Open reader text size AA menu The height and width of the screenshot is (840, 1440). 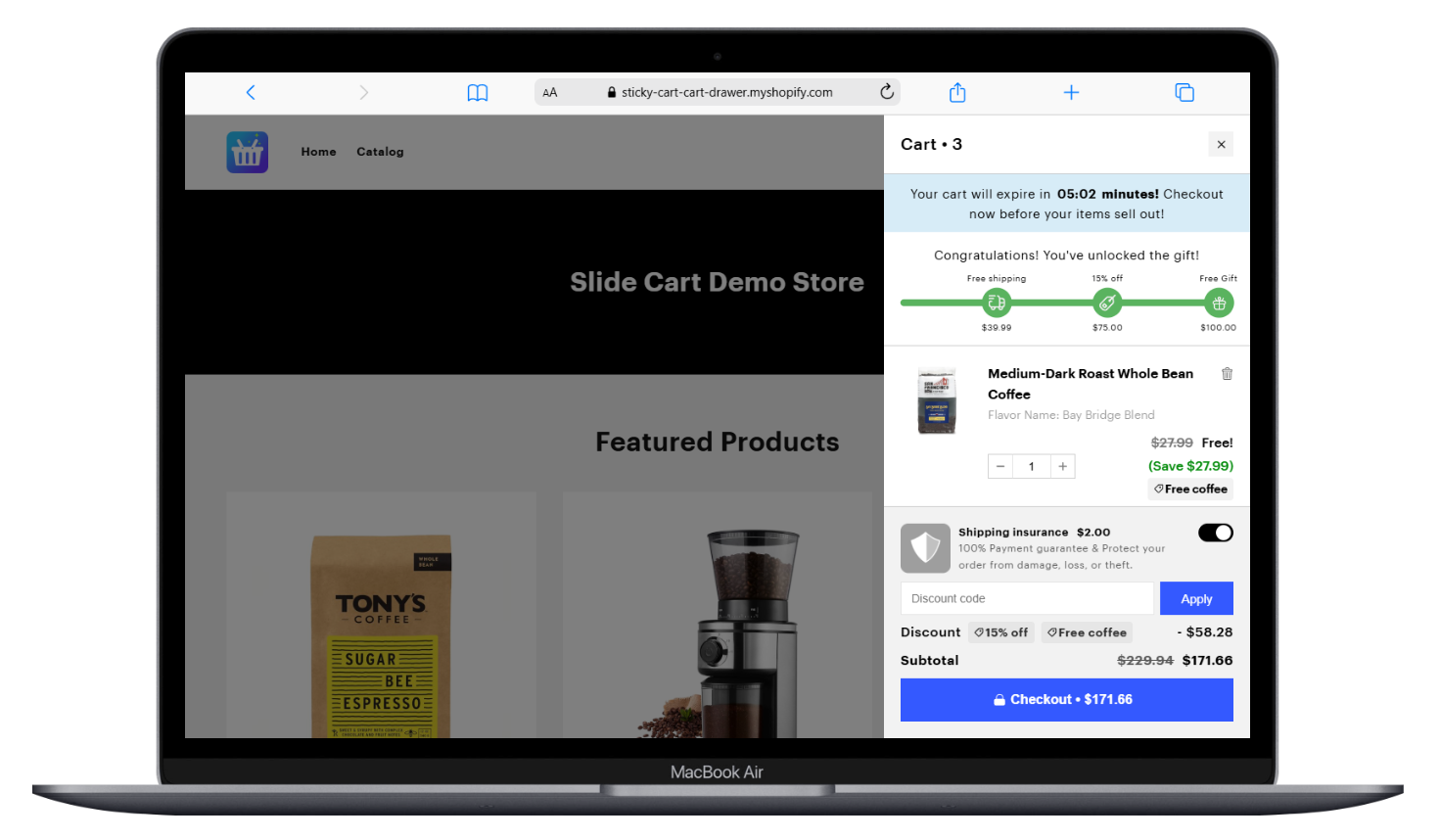550,93
